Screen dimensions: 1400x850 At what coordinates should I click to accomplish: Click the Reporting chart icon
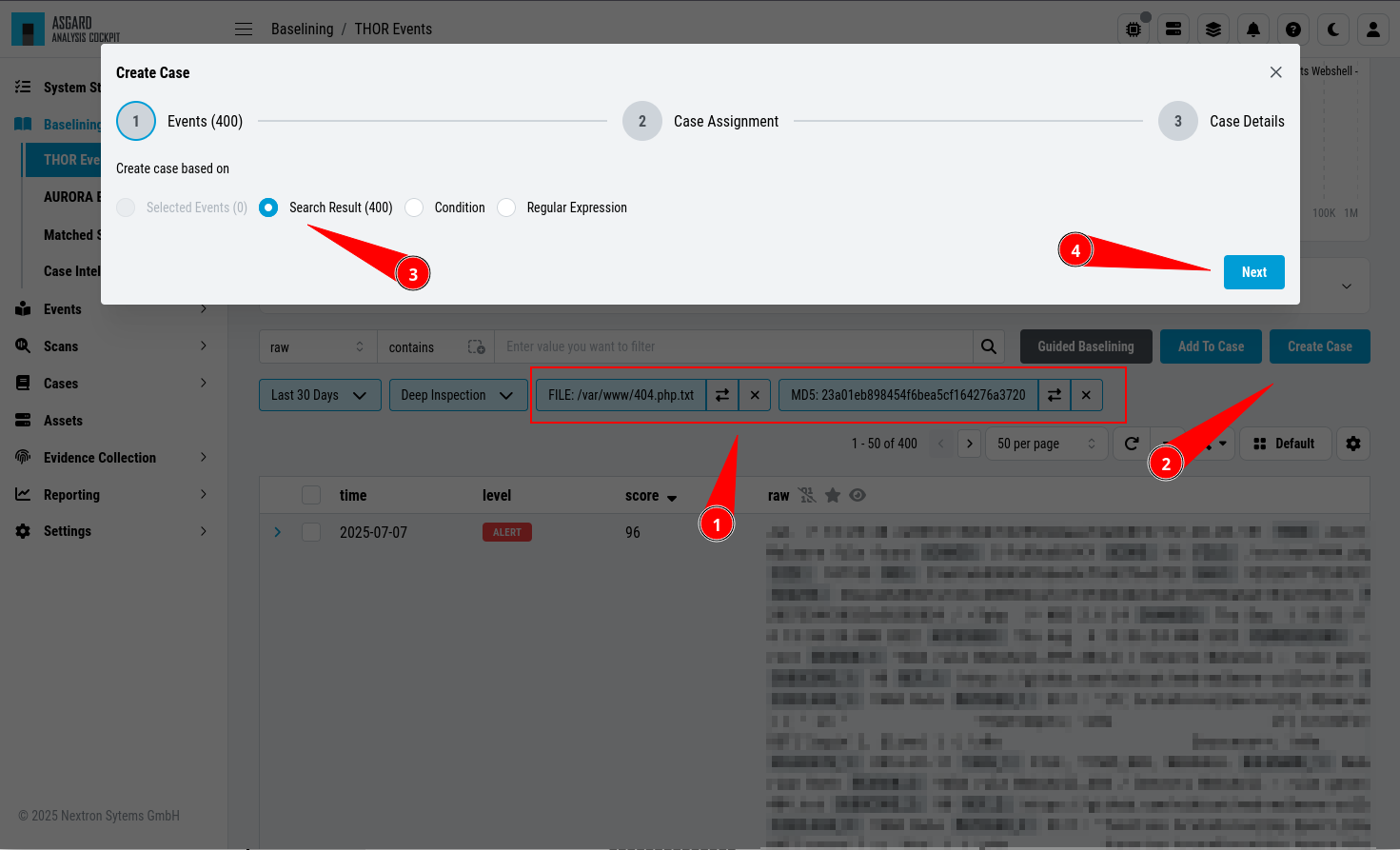[23, 494]
